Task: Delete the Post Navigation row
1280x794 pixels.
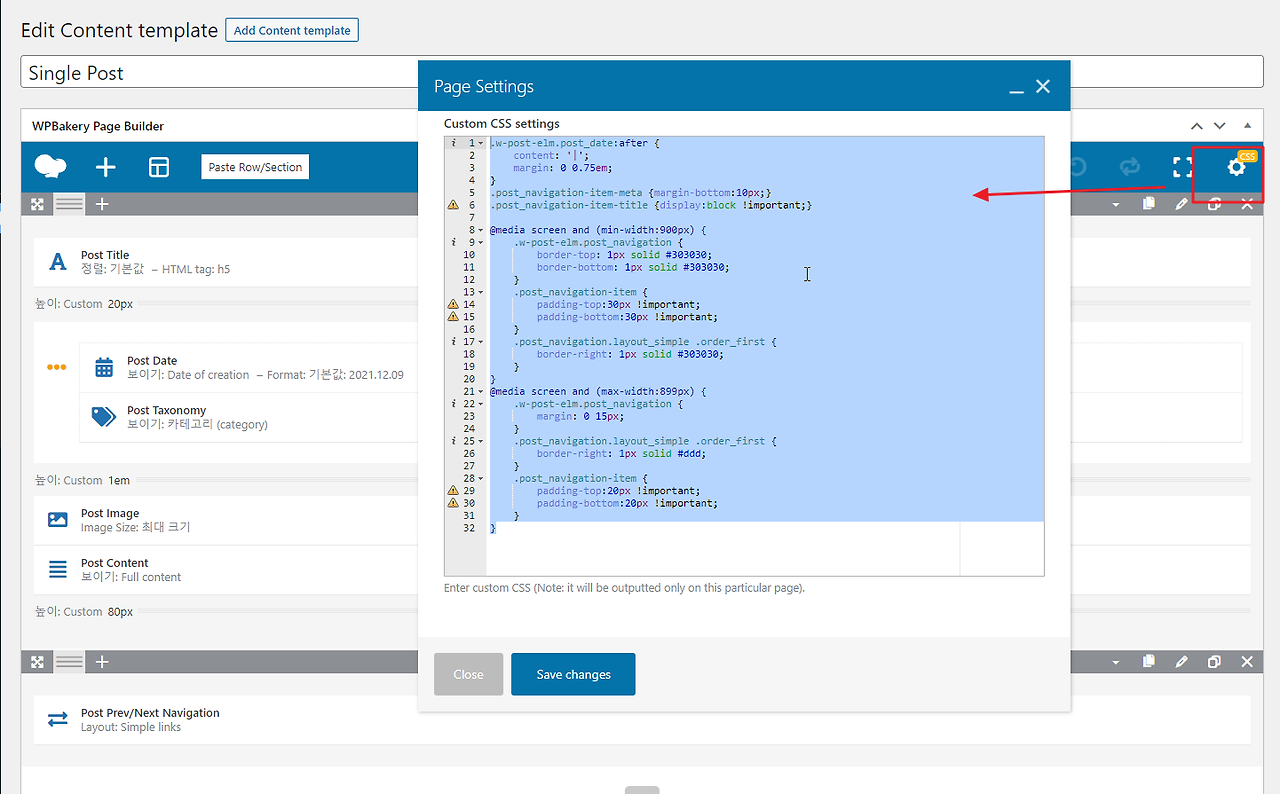Action: pyautogui.click(x=1247, y=662)
